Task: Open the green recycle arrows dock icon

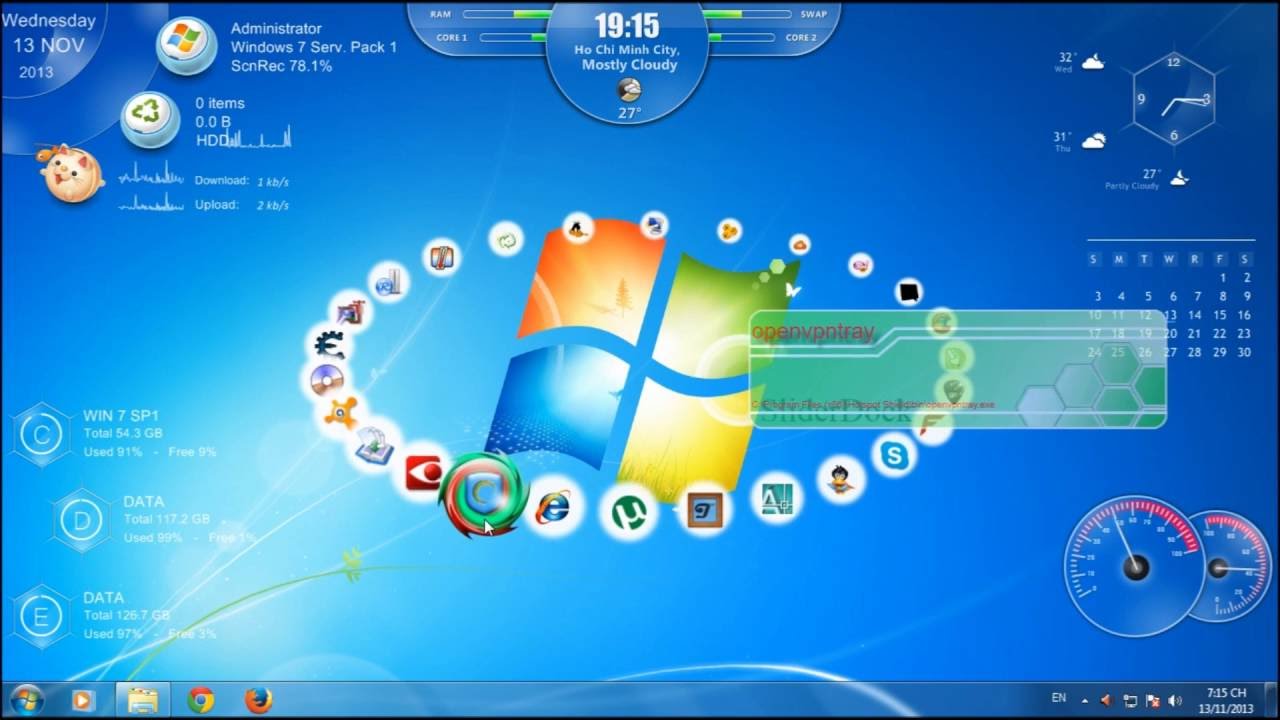Action: pyautogui.click(x=507, y=240)
